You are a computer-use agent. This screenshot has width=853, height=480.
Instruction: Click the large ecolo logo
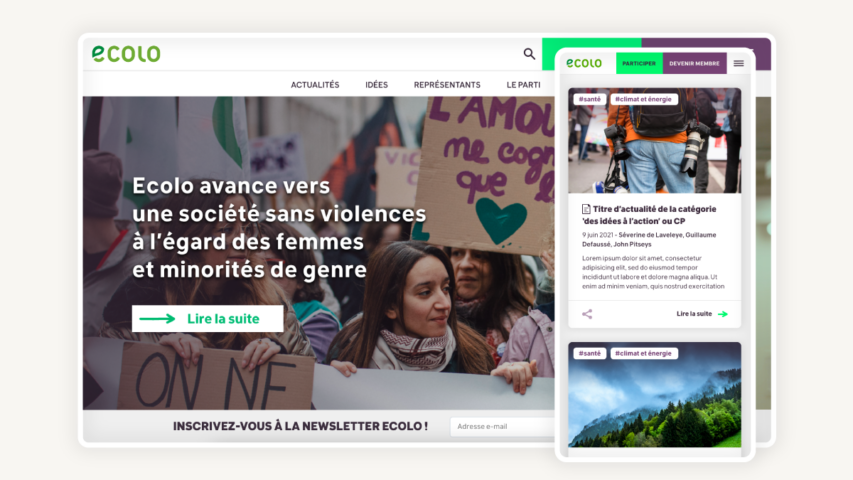126,53
